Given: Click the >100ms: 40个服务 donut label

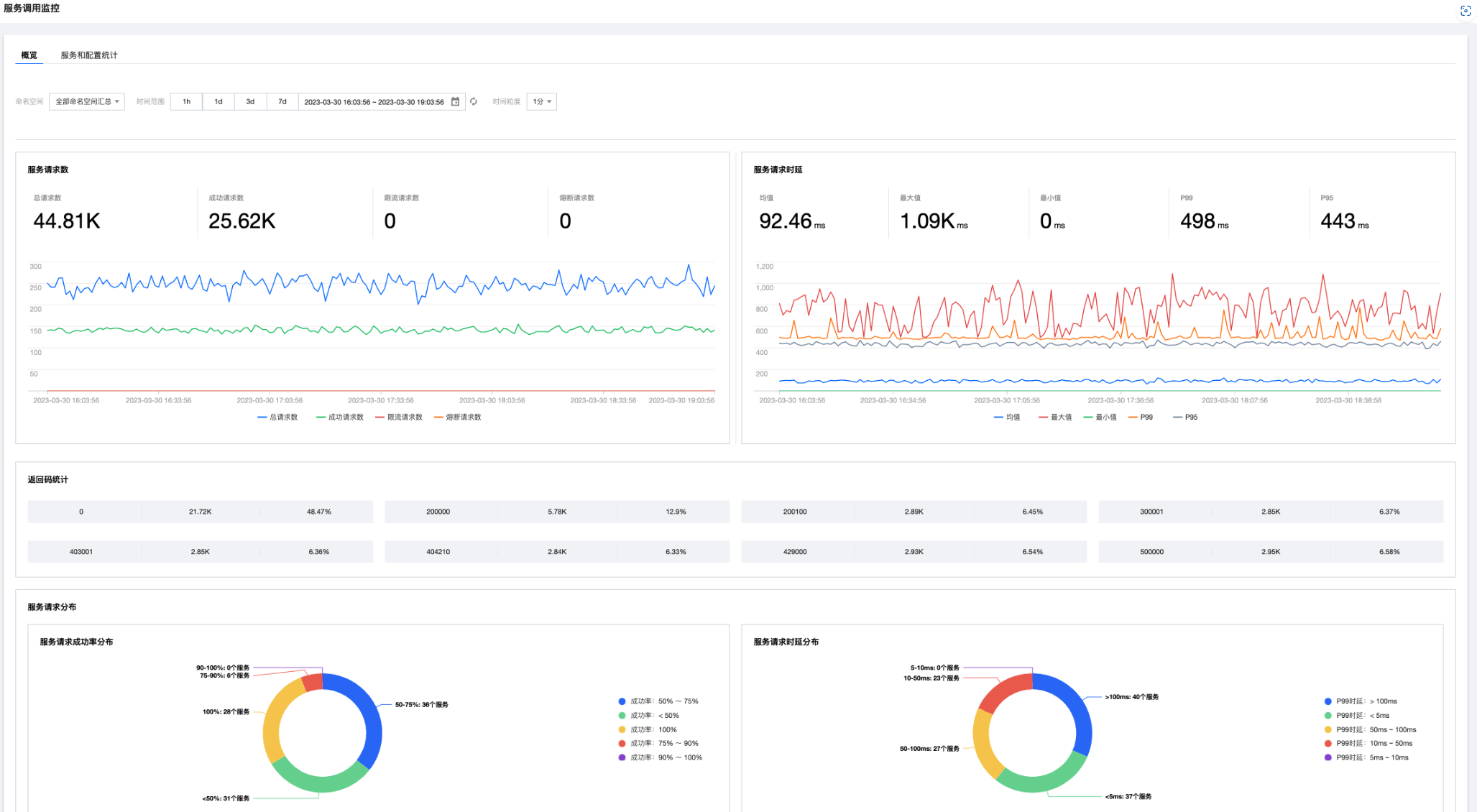Looking at the screenshot, I should pos(1132,697).
